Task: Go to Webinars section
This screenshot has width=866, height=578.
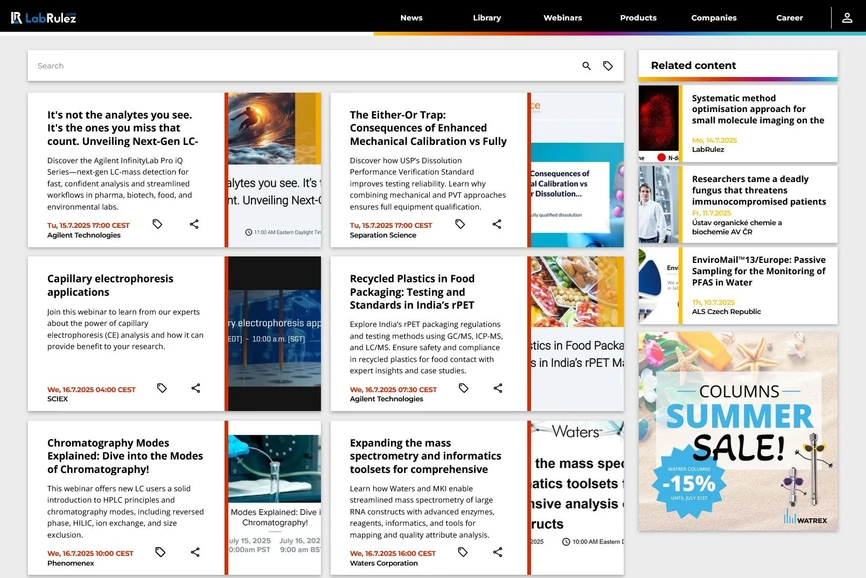Action: point(562,18)
